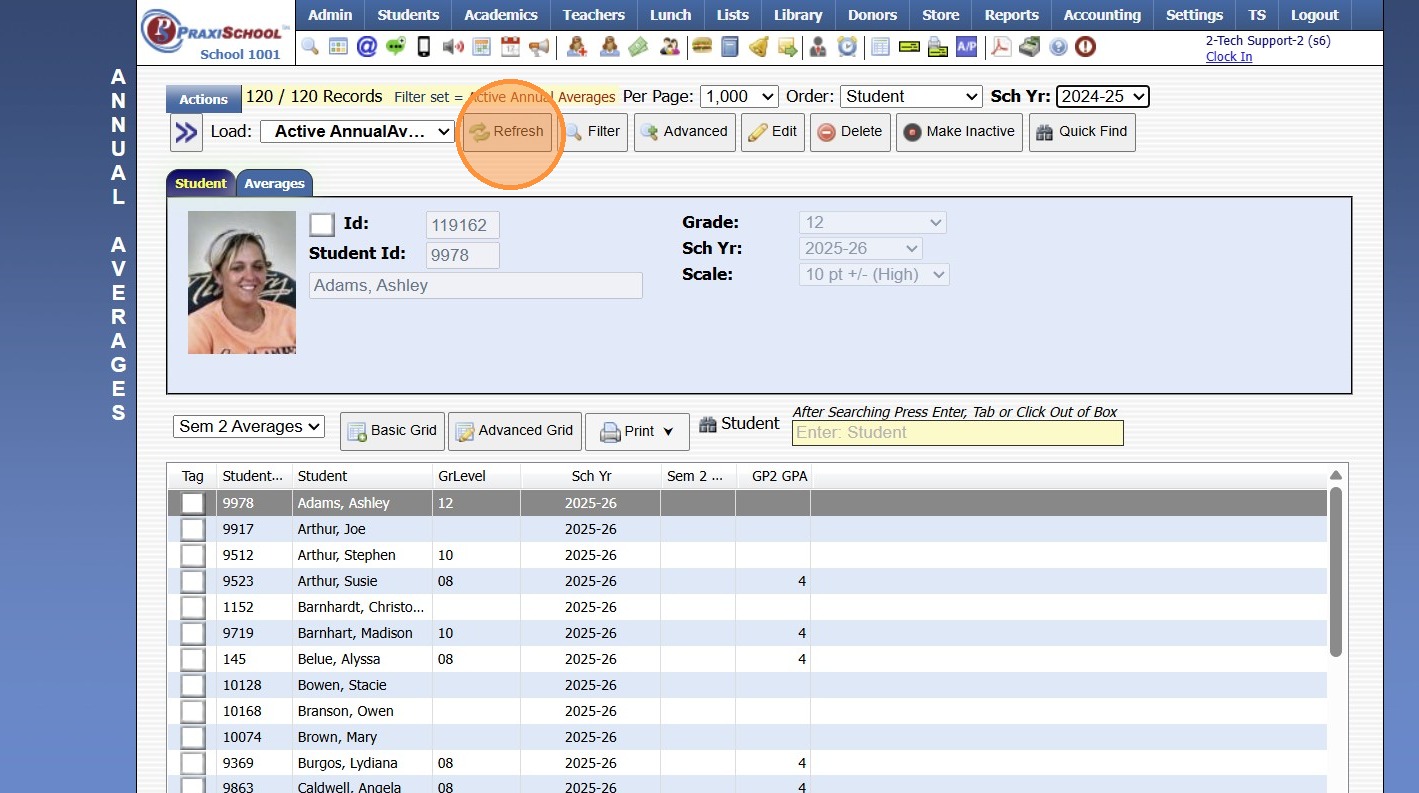Open the Sch Yr 2024-25 dropdown

tap(1102, 97)
